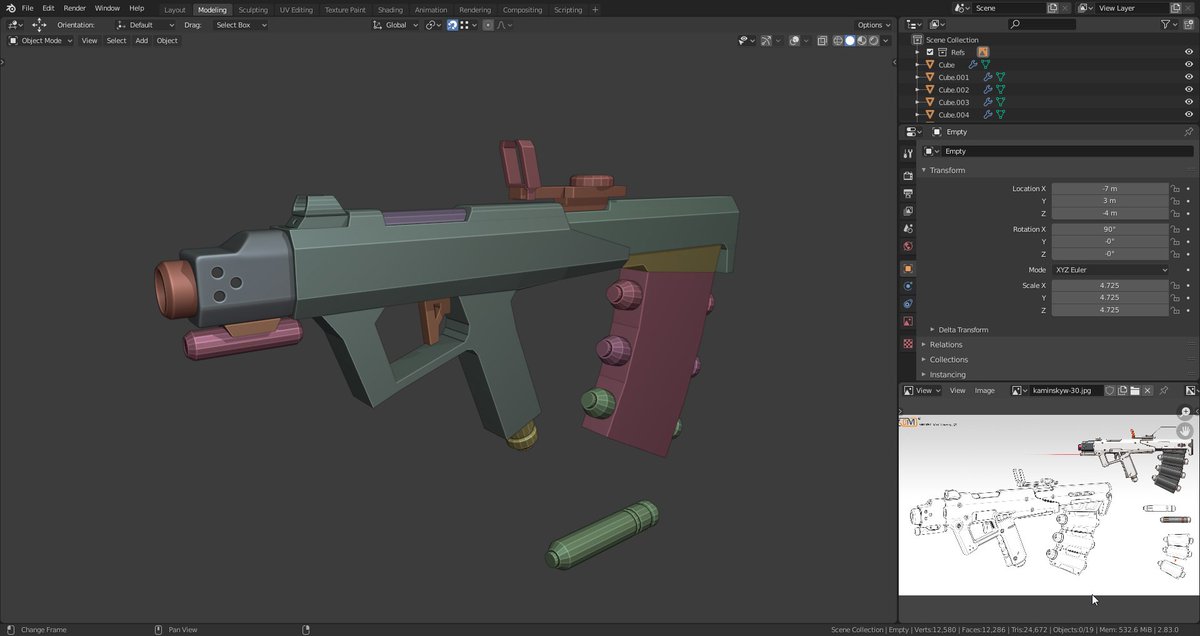The height and width of the screenshot is (636, 1200).
Task: Create new collection in outliner header
Action: click(1188, 24)
